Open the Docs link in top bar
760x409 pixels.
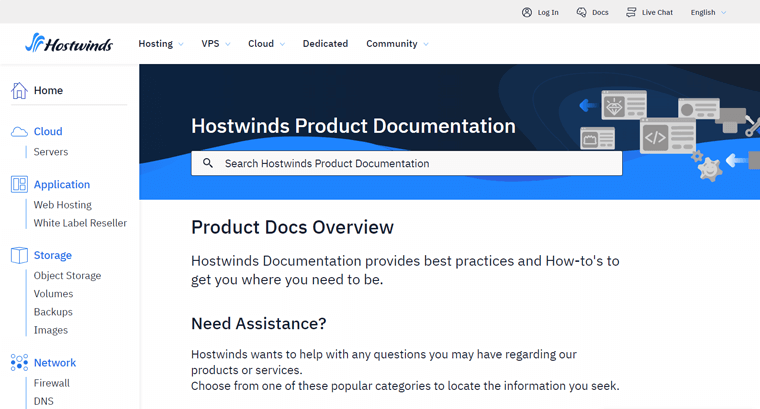600,13
